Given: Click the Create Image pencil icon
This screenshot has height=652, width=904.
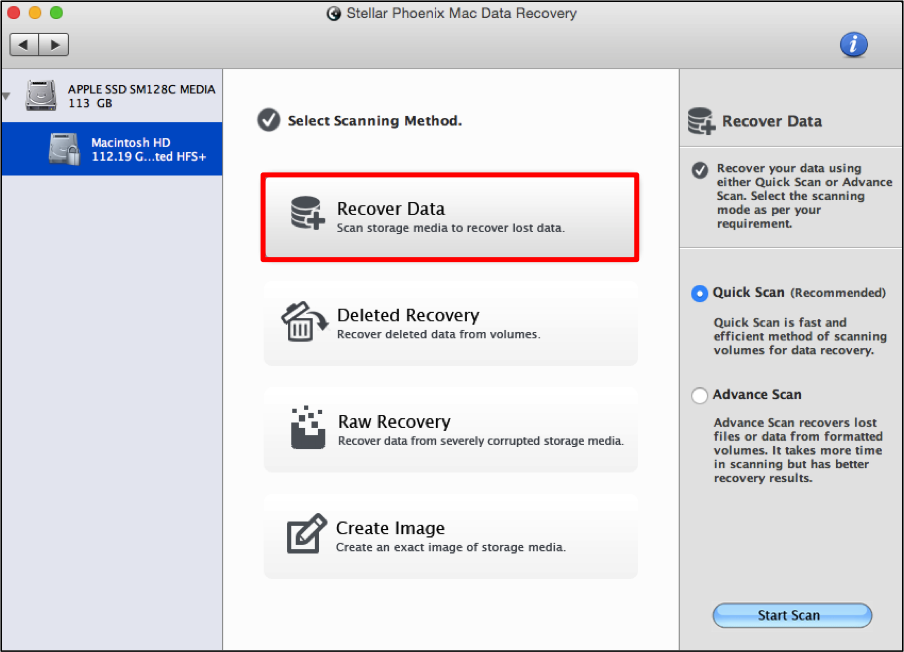Looking at the screenshot, I should pos(306,534).
